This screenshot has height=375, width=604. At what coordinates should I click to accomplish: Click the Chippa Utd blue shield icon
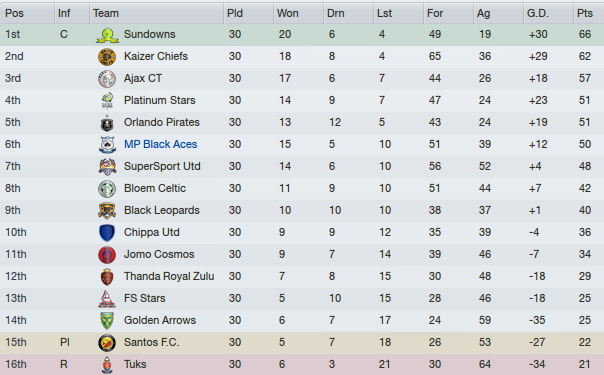pyautogui.click(x=107, y=233)
